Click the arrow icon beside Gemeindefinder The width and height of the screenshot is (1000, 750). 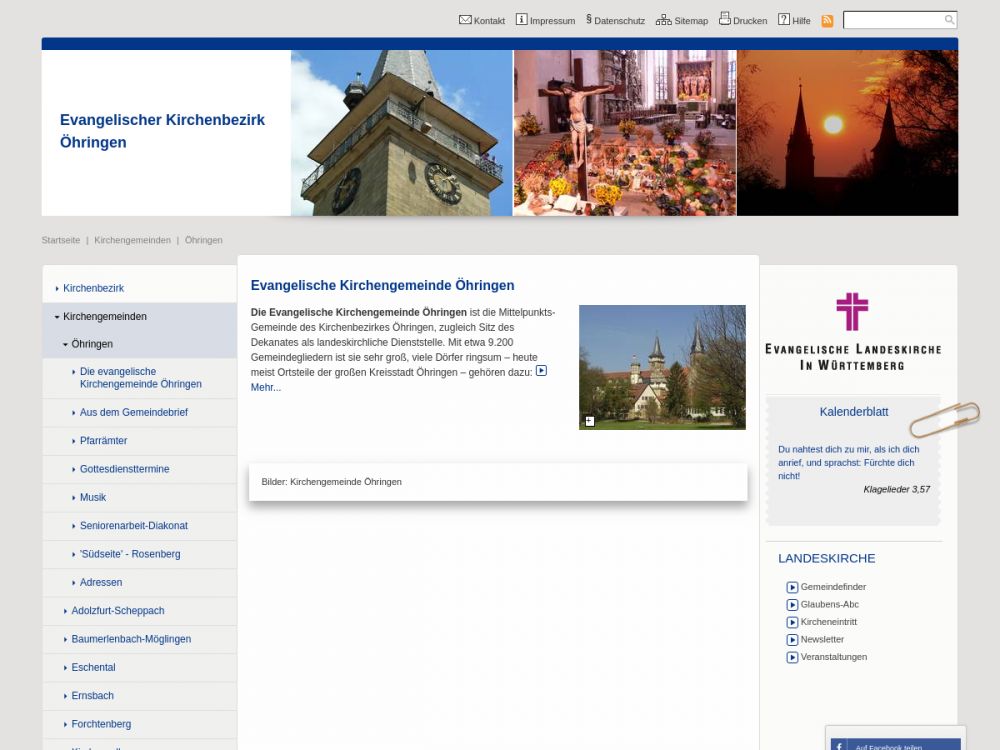[792, 588]
